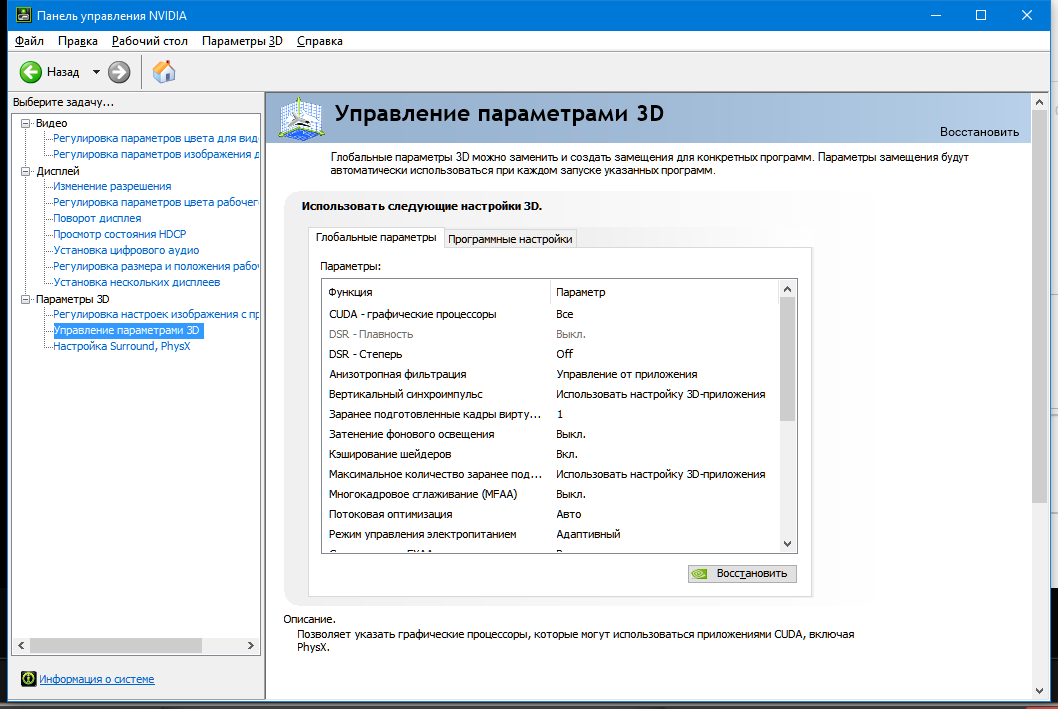
Task: Open the Правка menu
Action: (78, 41)
